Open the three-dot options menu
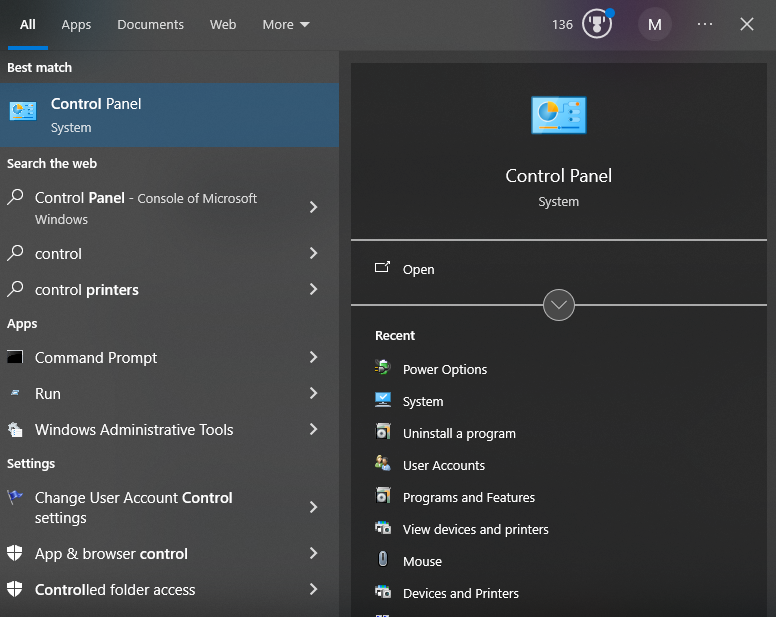Screen dimensions: 776x617 (x=705, y=24)
